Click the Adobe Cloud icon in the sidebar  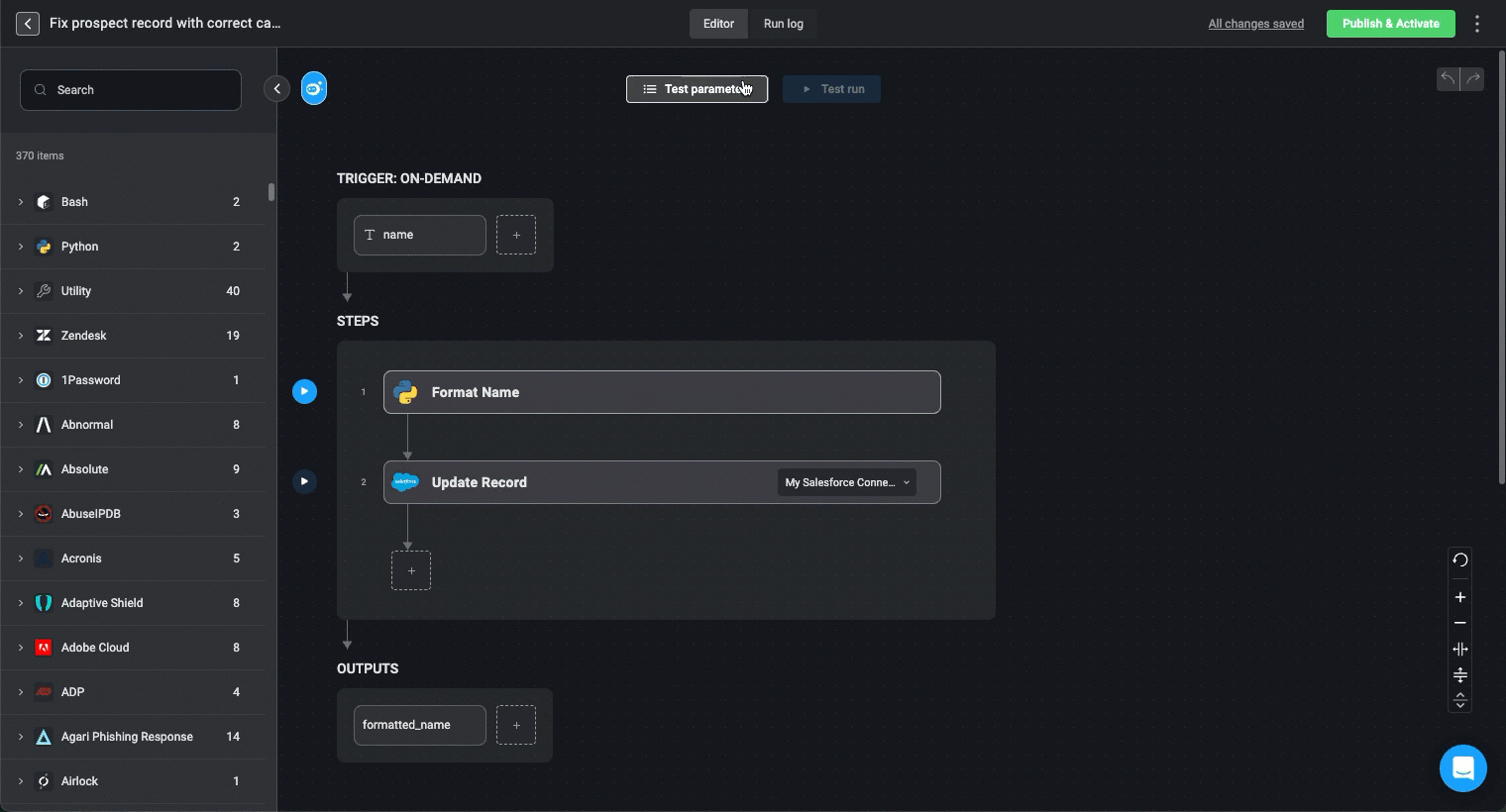pyautogui.click(x=44, y=648)
